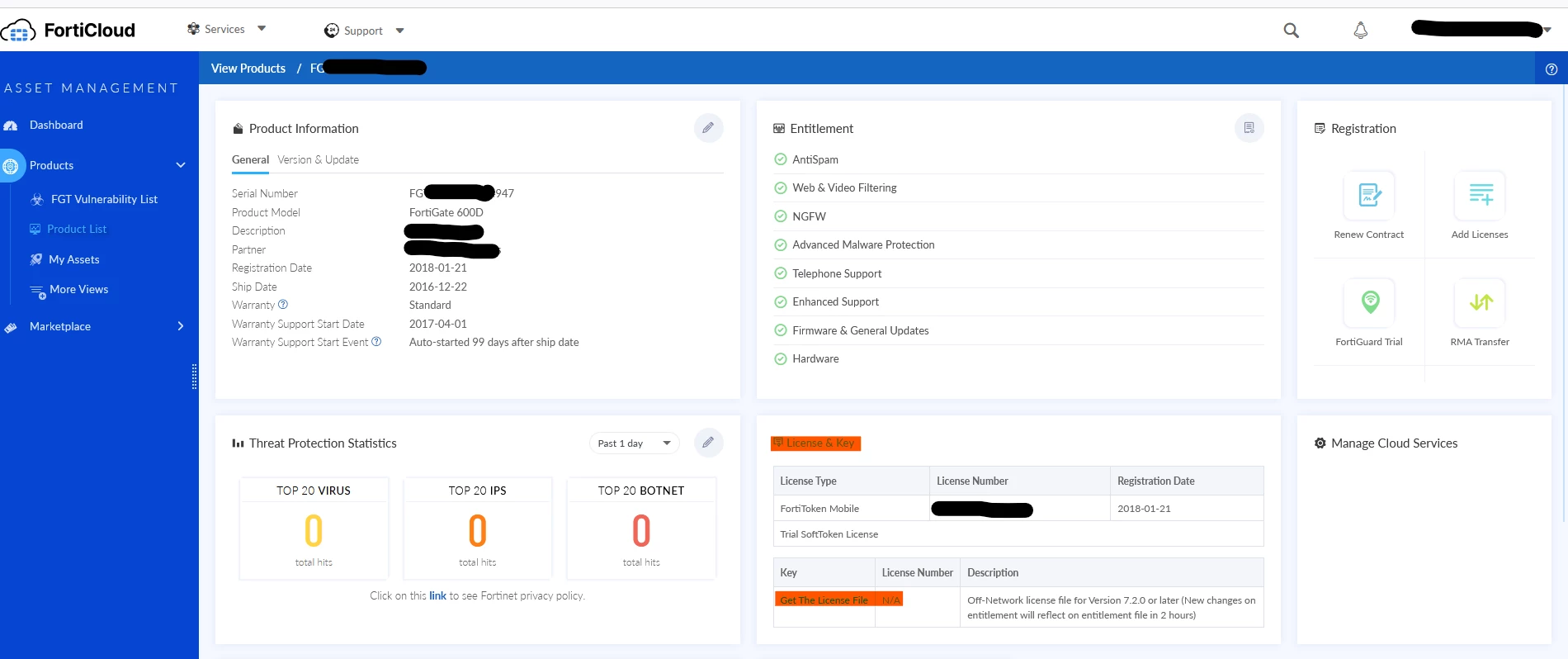The height and width of the screenshot is (659, 1568).
Task: Click the NGFW entitlement row
Action: tap(1018, 216)
